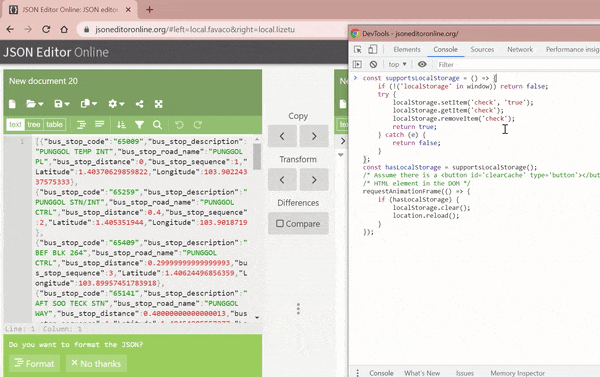This screenshot has width=600, height=377.
Task: Close the JSON Editor Online tab
Action: point(128,10)
